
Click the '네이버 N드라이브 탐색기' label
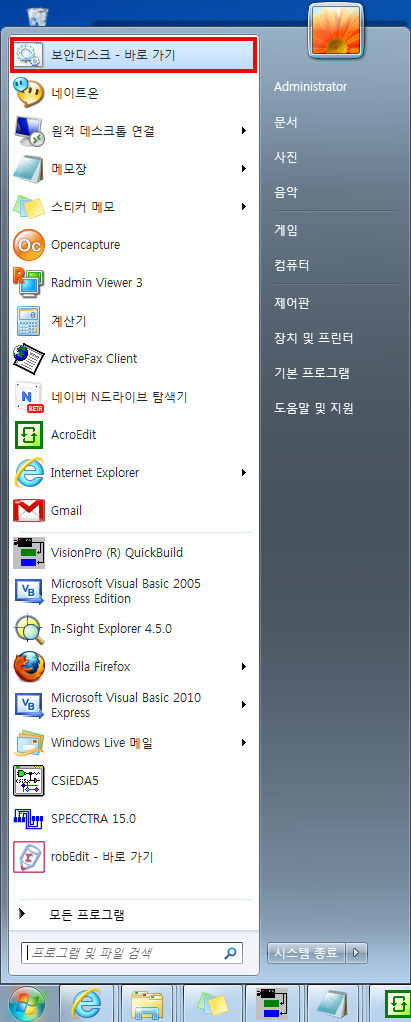click(119, 396)
